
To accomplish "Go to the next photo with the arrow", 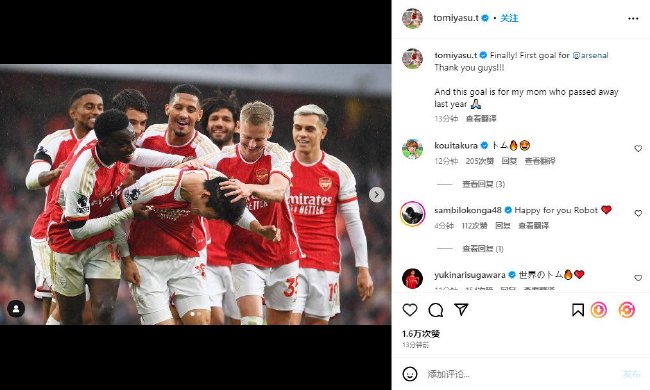I will (x=376, y=194).
